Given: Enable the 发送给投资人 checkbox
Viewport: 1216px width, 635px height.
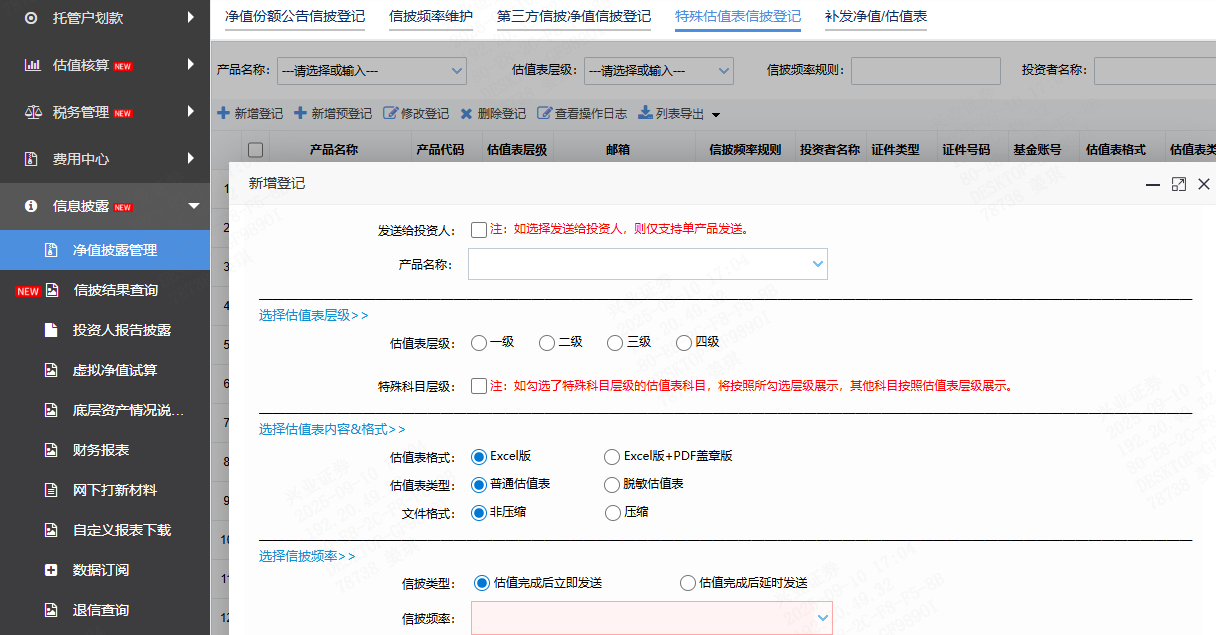Looking at the screenshot, I should coord(478,229).
